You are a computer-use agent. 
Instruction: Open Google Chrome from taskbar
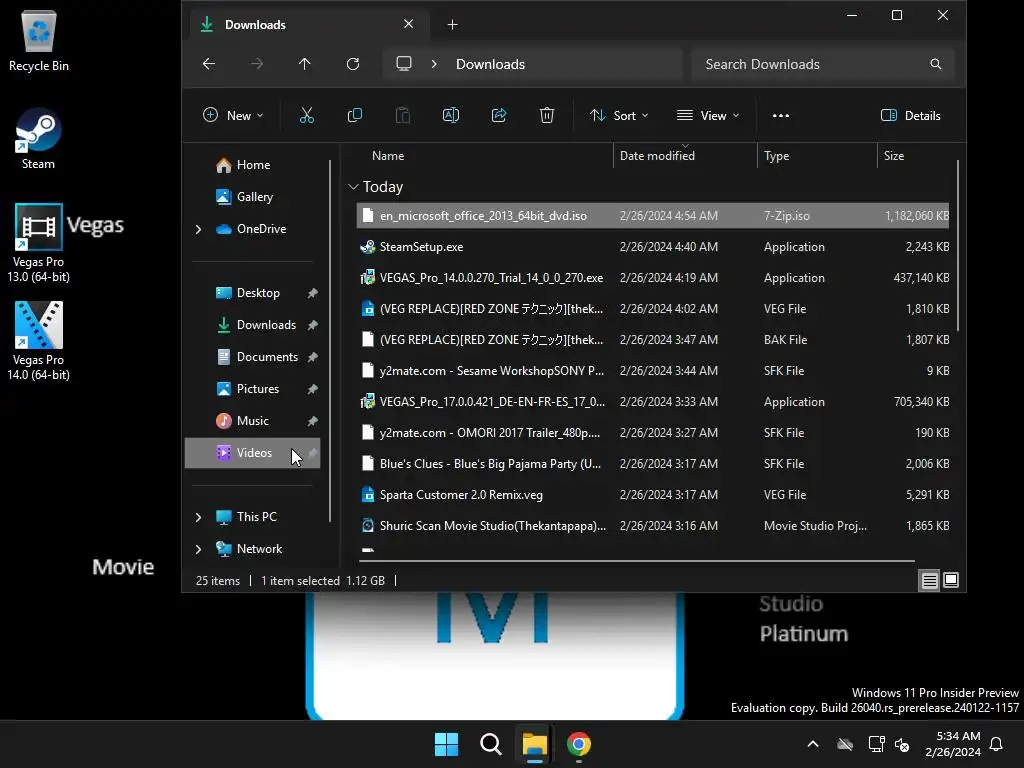(579, 744)
